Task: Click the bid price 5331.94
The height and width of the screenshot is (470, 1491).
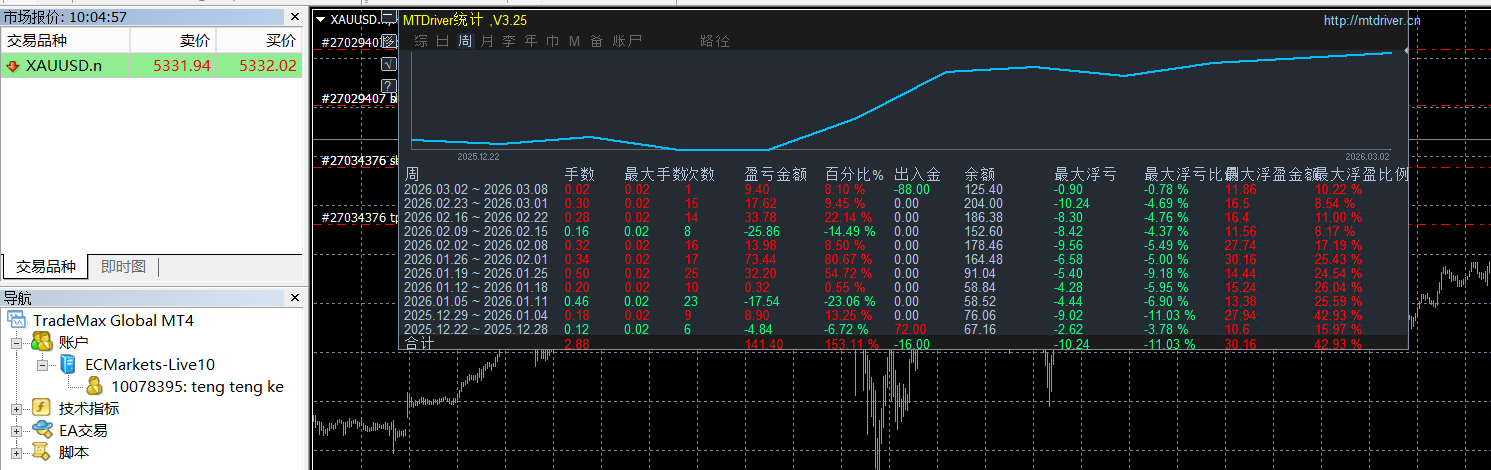Action: point(181,66)
